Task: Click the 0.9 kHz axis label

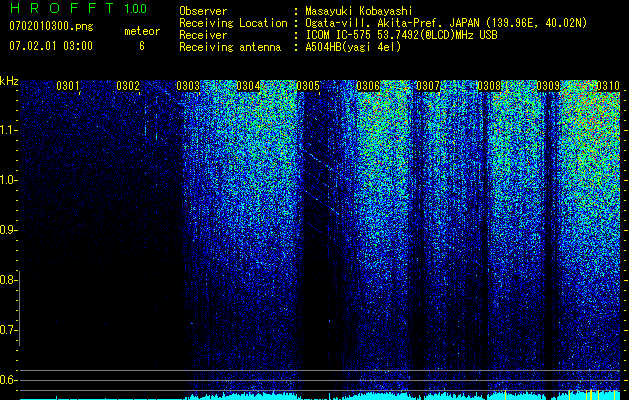Action: (8, 230)
